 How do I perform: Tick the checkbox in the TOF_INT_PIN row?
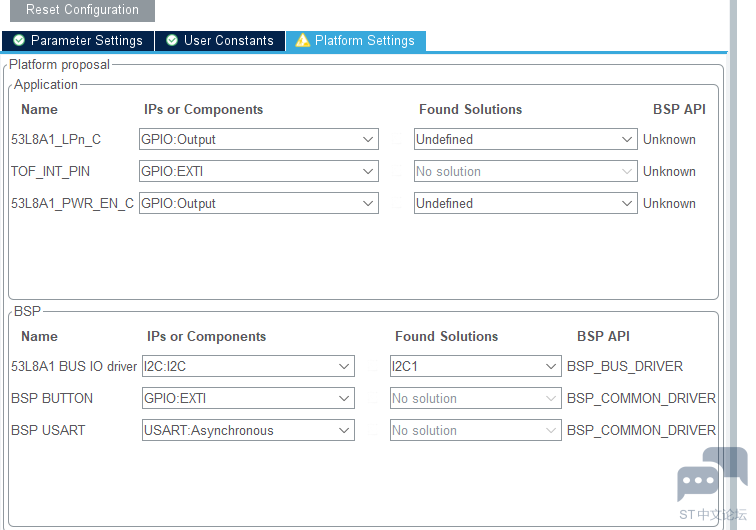[397, 171]
